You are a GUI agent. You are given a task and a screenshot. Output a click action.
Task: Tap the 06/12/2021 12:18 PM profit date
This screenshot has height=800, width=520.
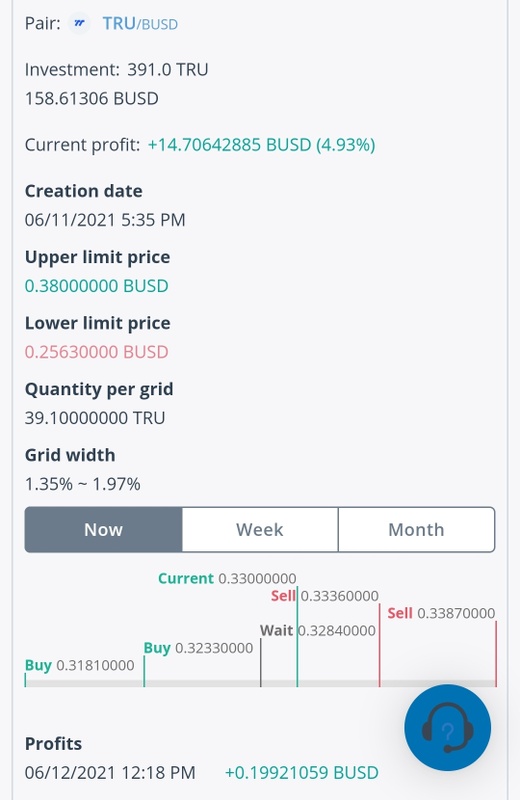[110, 772]
